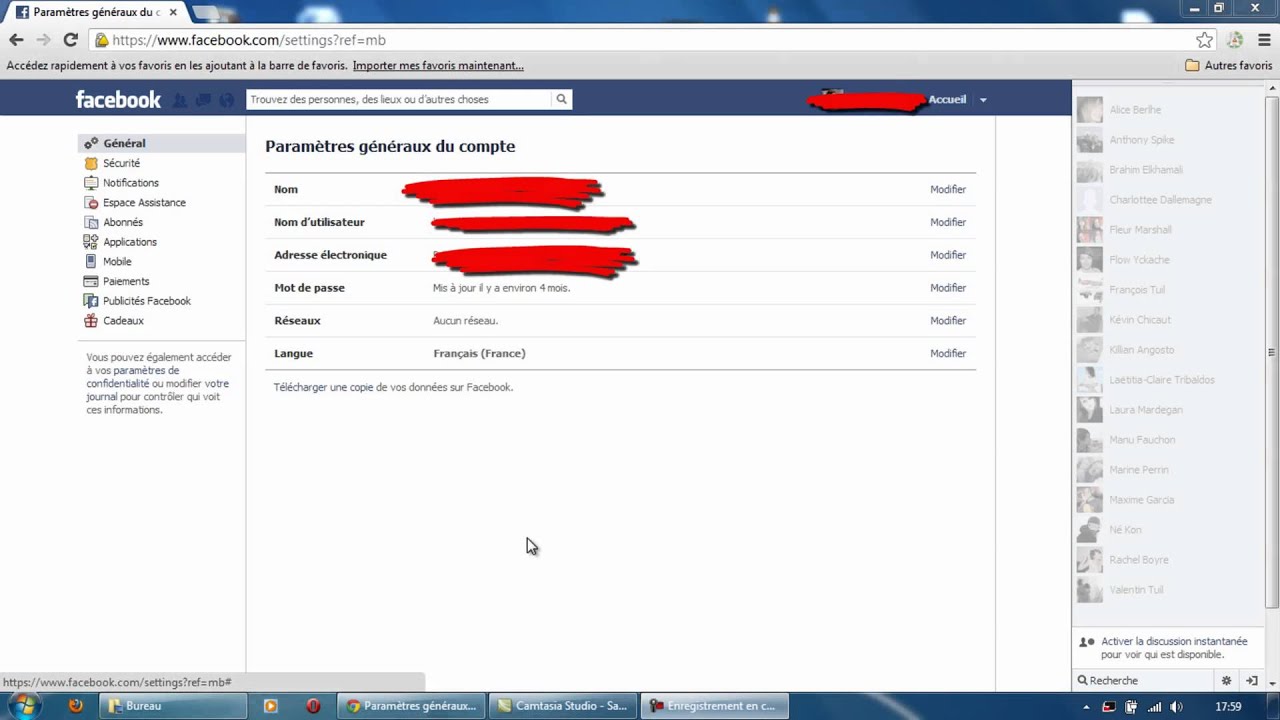
Task: Launch Firefox from taskbar
Action: [x=76, y=706]
